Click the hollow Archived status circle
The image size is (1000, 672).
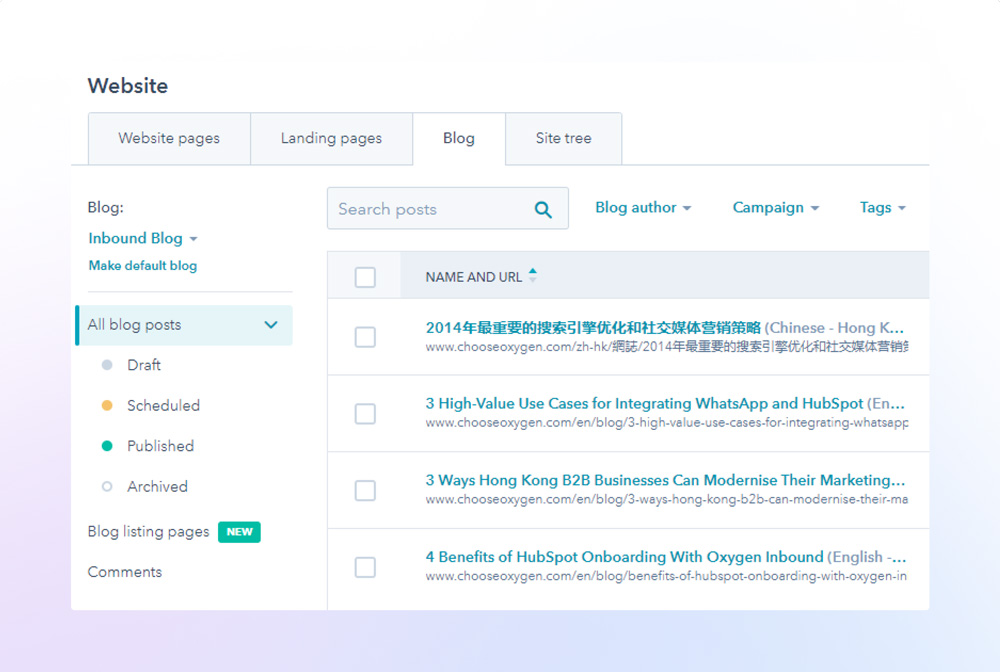tap(108, 486)
